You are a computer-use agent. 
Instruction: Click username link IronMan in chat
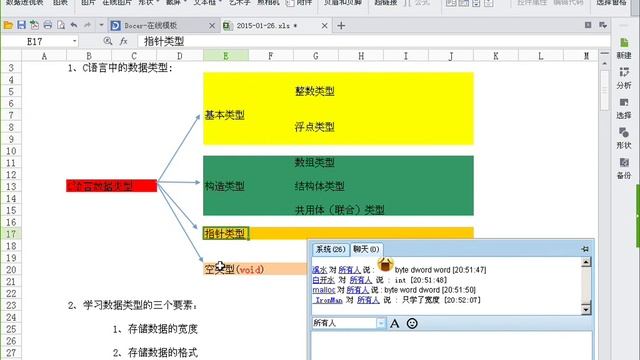[x=329, y=300]
